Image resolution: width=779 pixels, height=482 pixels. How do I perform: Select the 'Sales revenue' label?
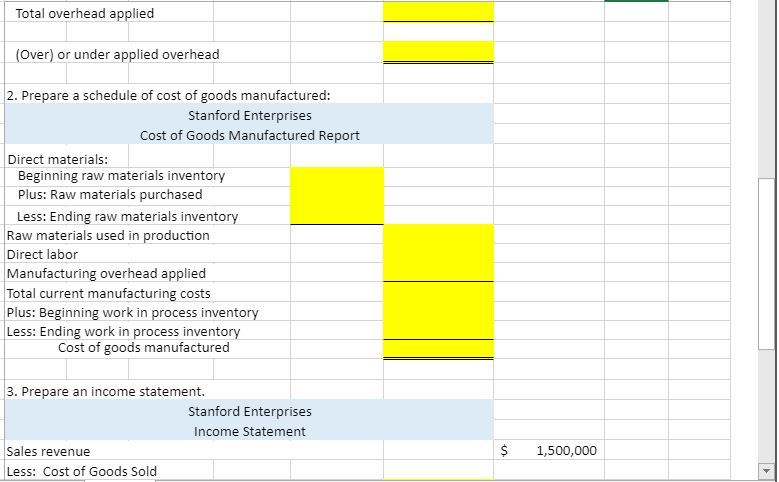pyautogui.click(x=48, y=452)
